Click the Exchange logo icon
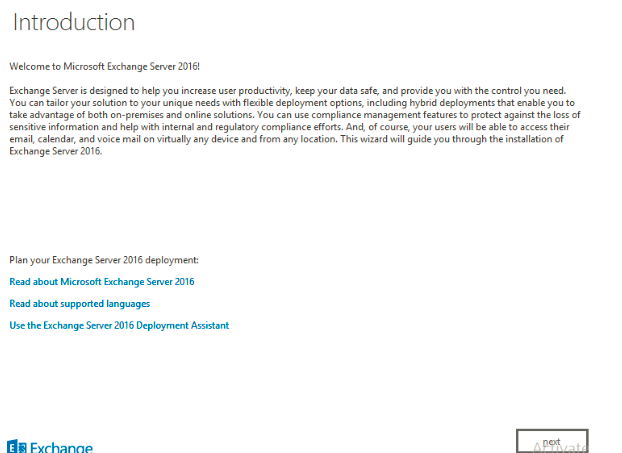622x453 pixels. click(16, 446)
